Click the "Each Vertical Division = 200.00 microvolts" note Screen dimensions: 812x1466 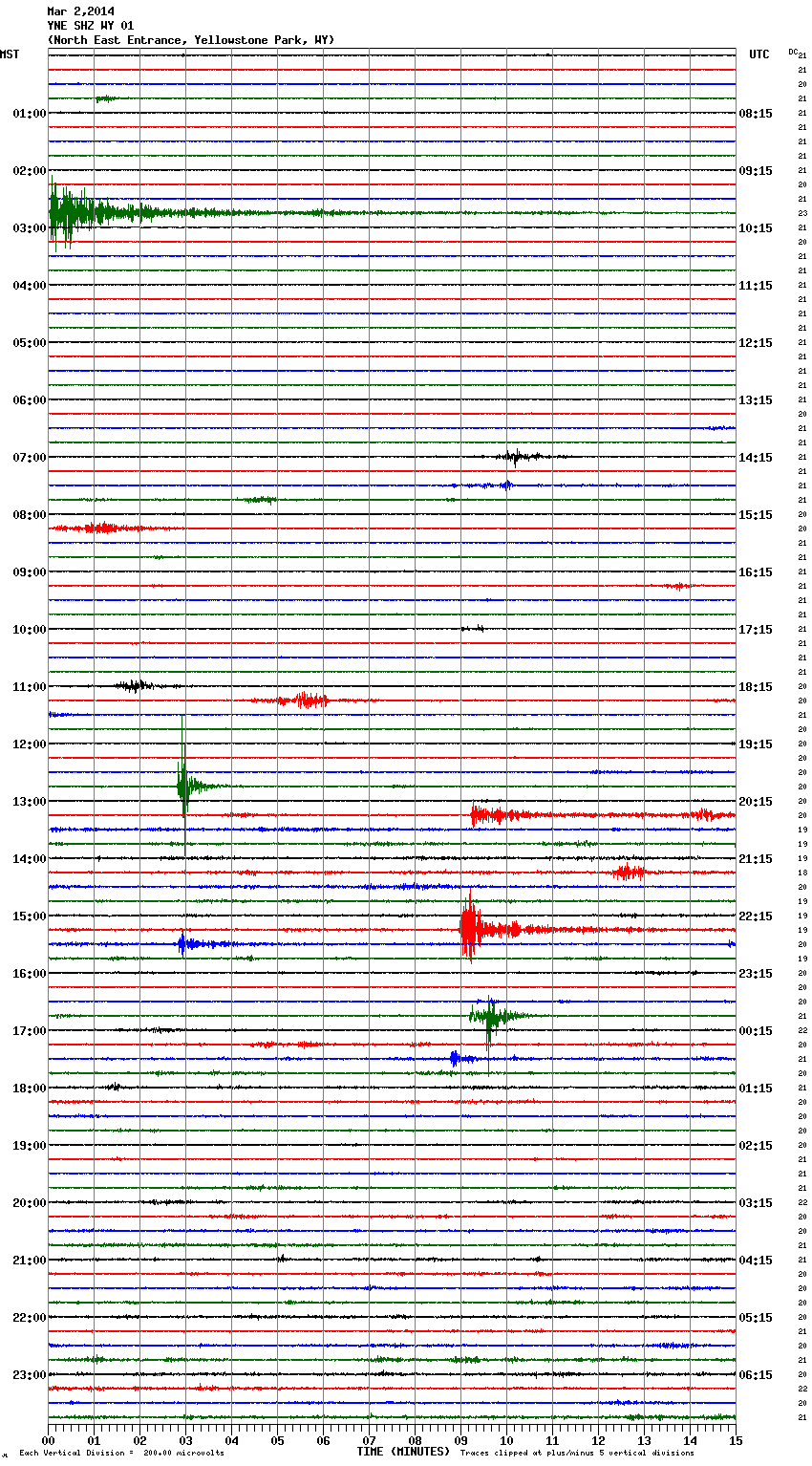pos(121,1454)
